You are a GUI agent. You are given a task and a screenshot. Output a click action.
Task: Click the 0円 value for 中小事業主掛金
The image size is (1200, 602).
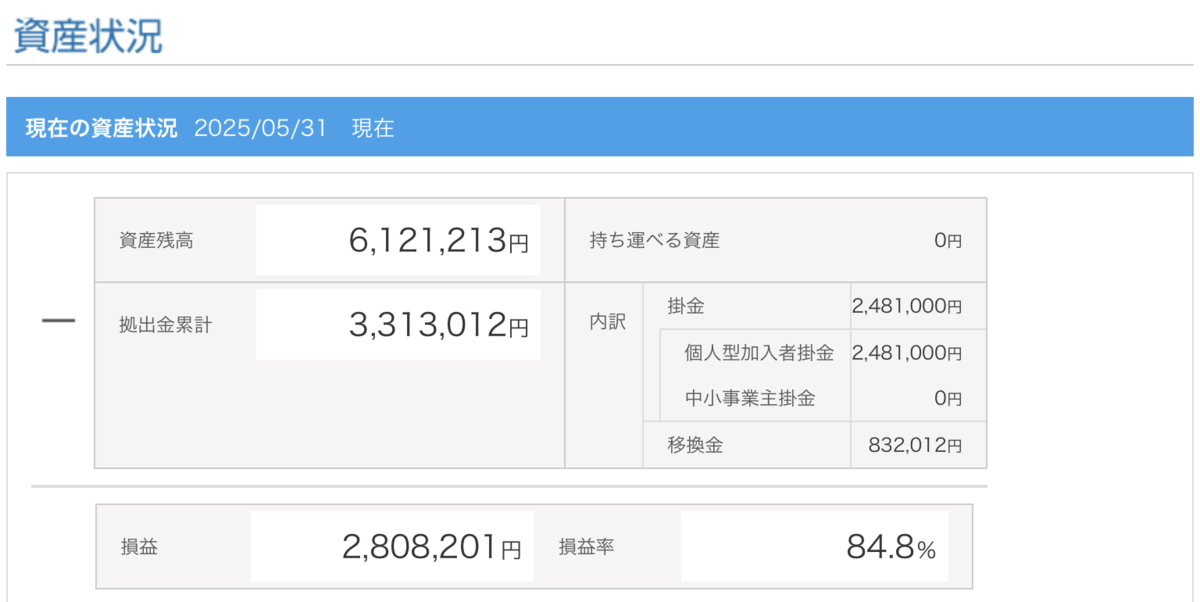click(947, 399)
